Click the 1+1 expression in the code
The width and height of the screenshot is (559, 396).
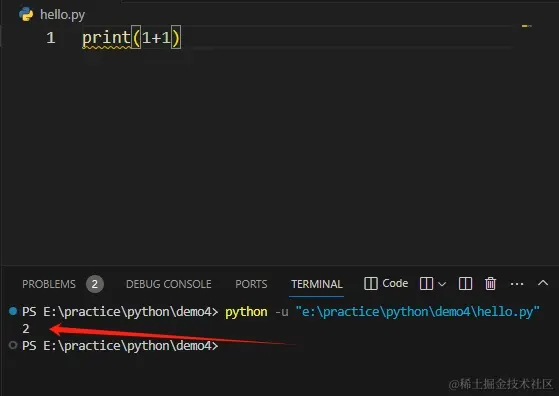[157, 38]
